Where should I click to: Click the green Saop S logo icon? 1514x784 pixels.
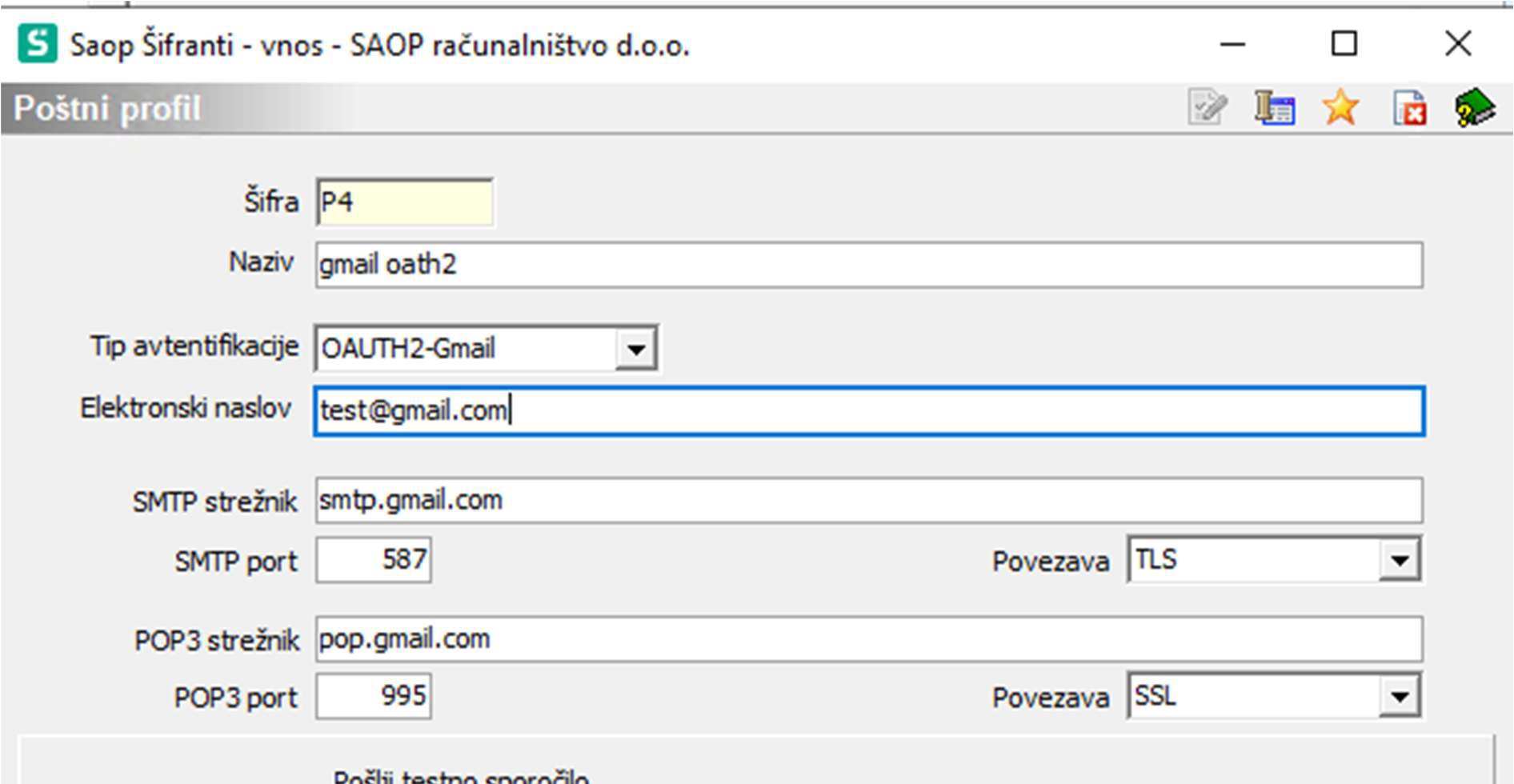(x=38, y=43)
